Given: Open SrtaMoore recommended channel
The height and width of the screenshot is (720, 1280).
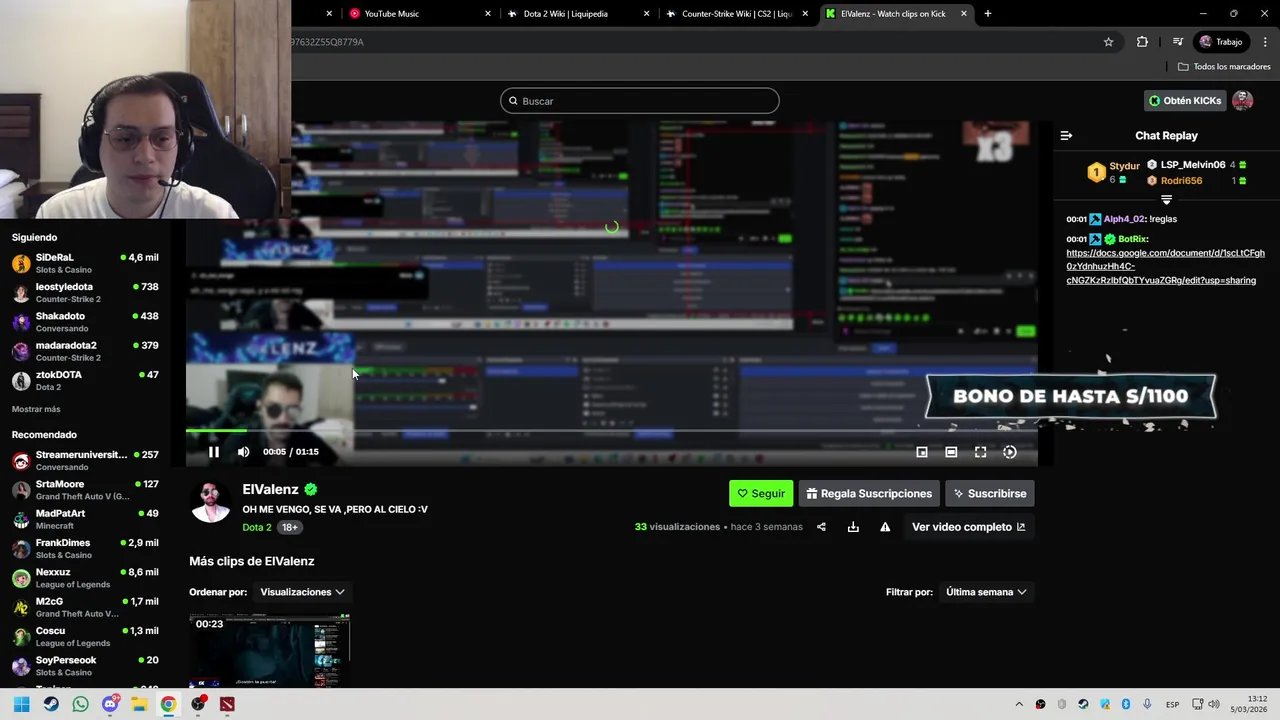Looking at the screenshot, I should pos(85,489).
